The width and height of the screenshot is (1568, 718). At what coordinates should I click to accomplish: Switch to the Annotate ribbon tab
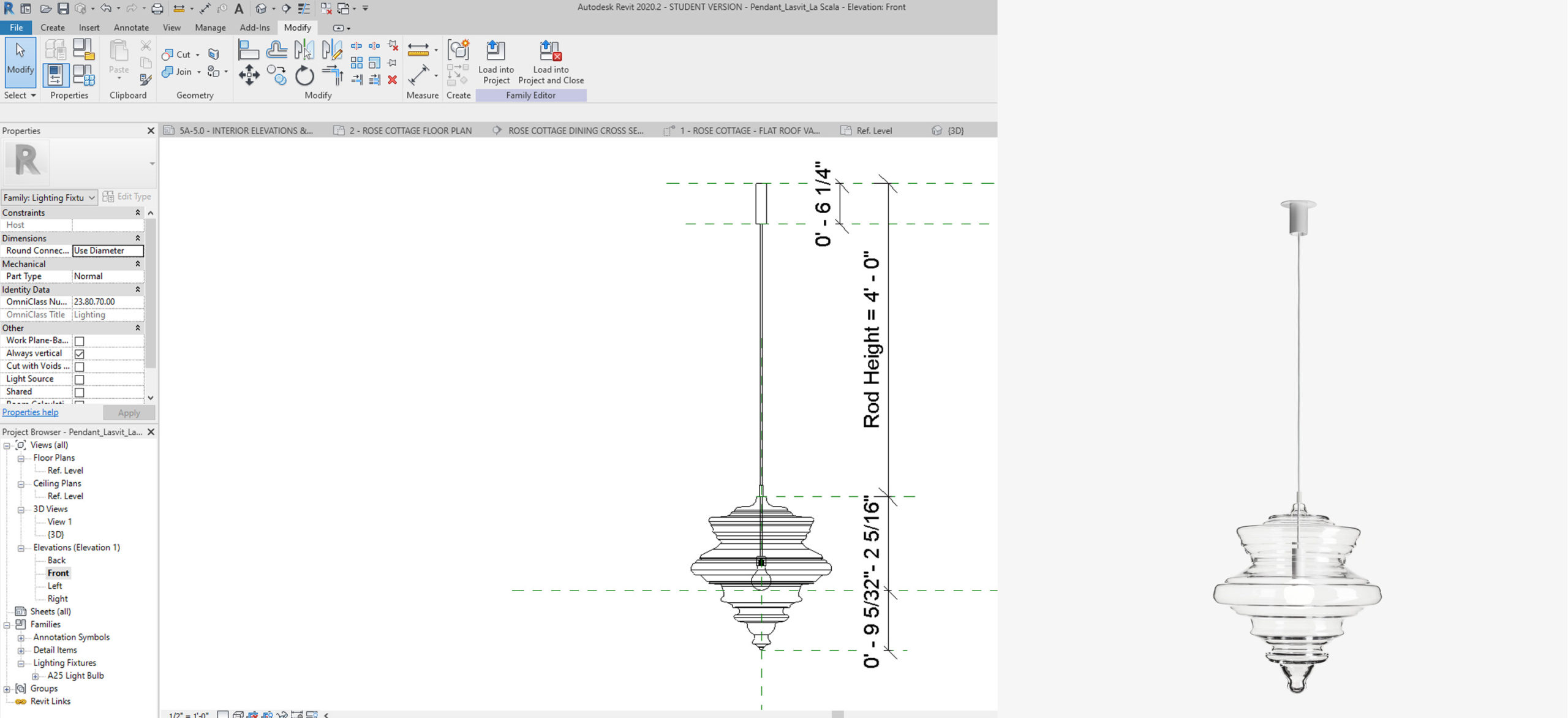(131, 28)
